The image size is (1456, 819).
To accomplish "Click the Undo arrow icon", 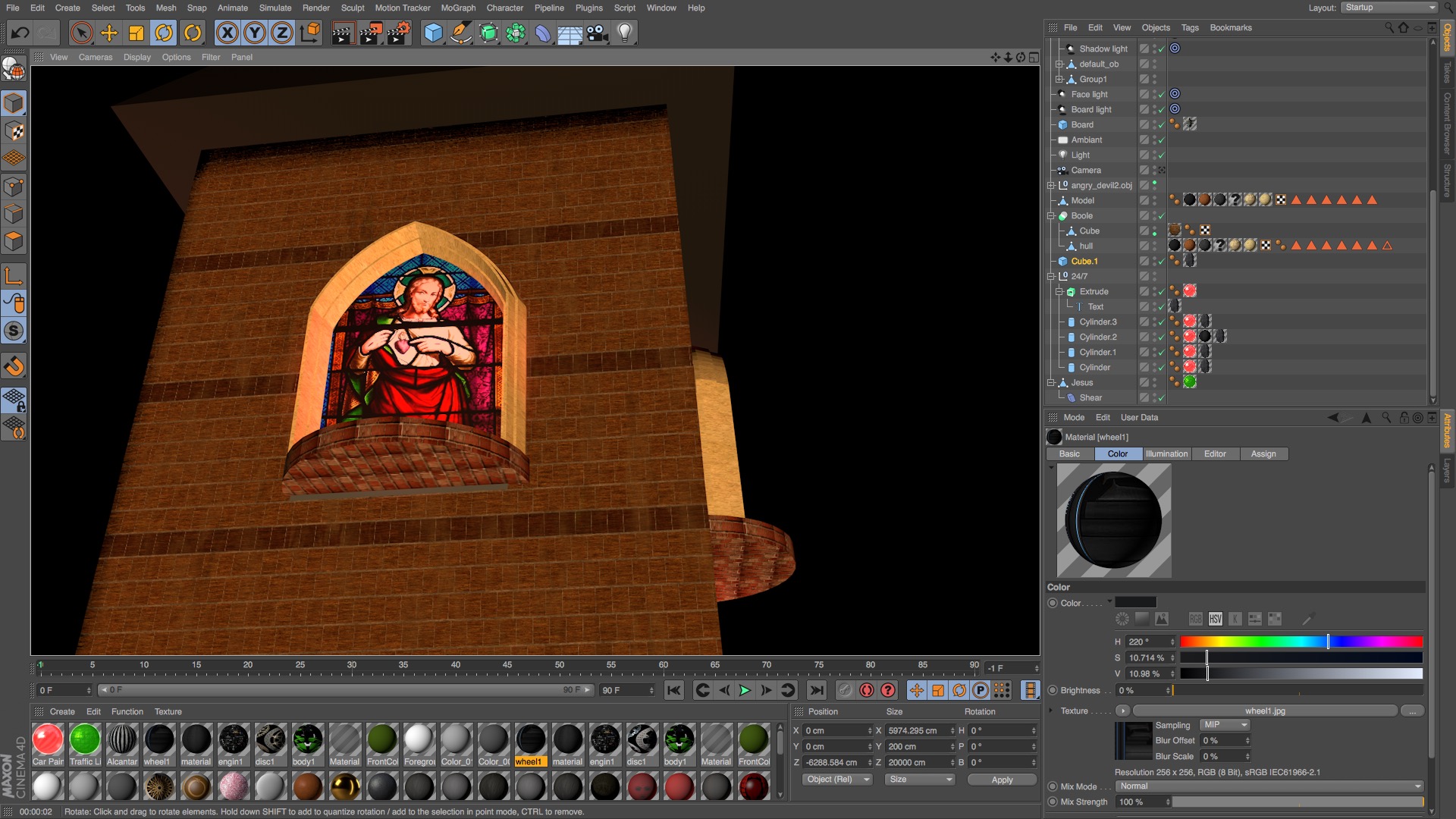I will click(20, 33).
